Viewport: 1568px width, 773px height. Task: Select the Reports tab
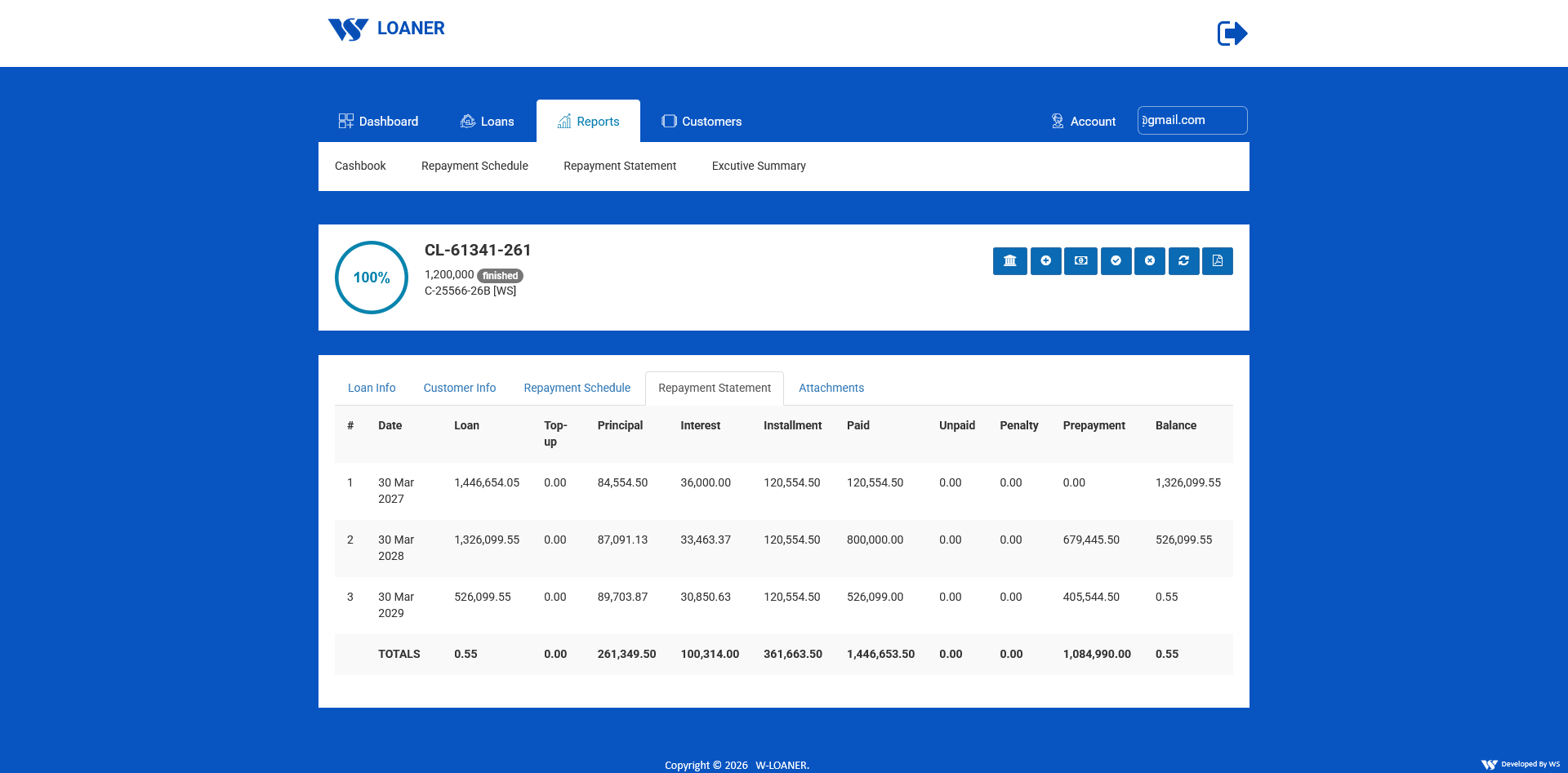click(588, 122)
